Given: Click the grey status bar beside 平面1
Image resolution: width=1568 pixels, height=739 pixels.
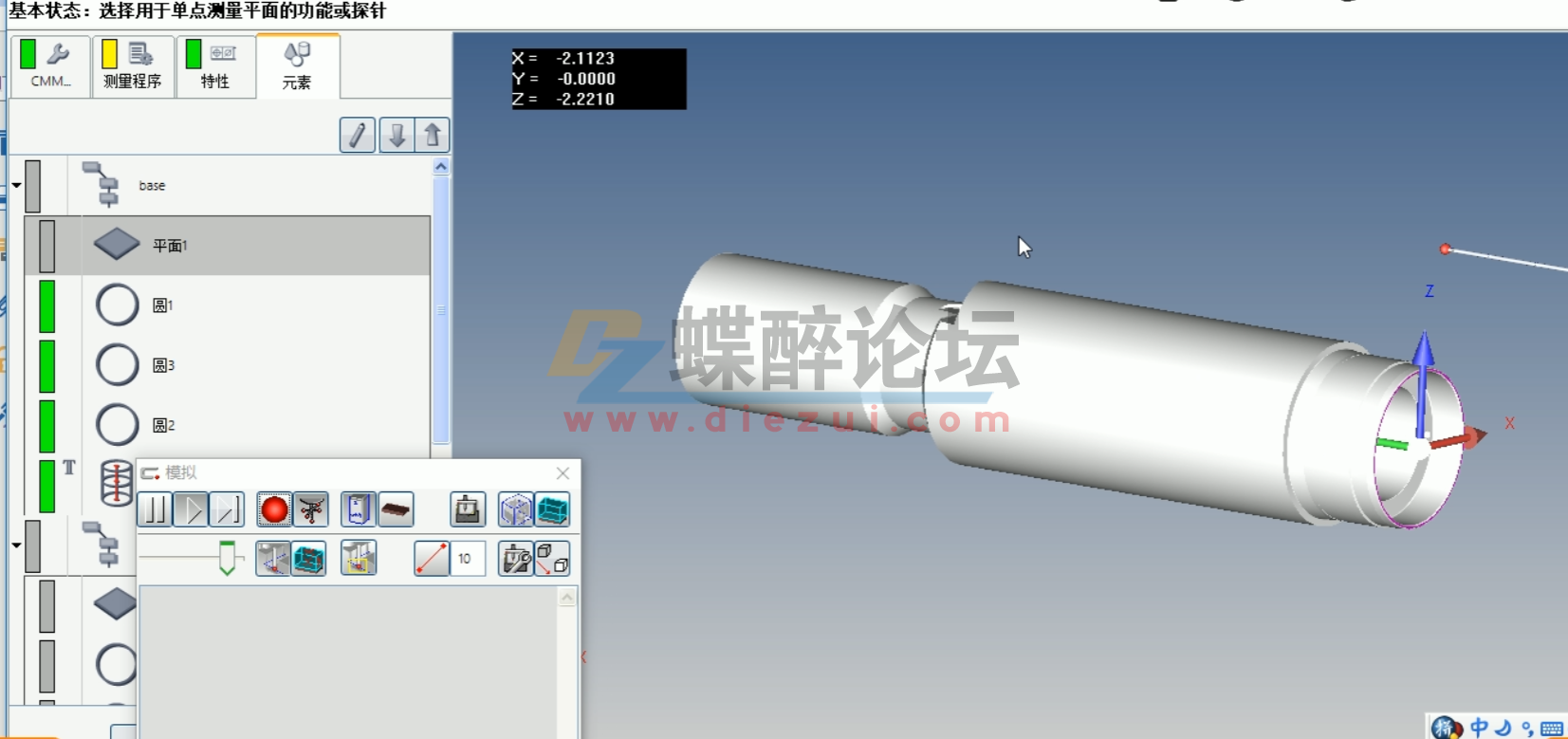Looking at the screenshot, I should 46,245.
